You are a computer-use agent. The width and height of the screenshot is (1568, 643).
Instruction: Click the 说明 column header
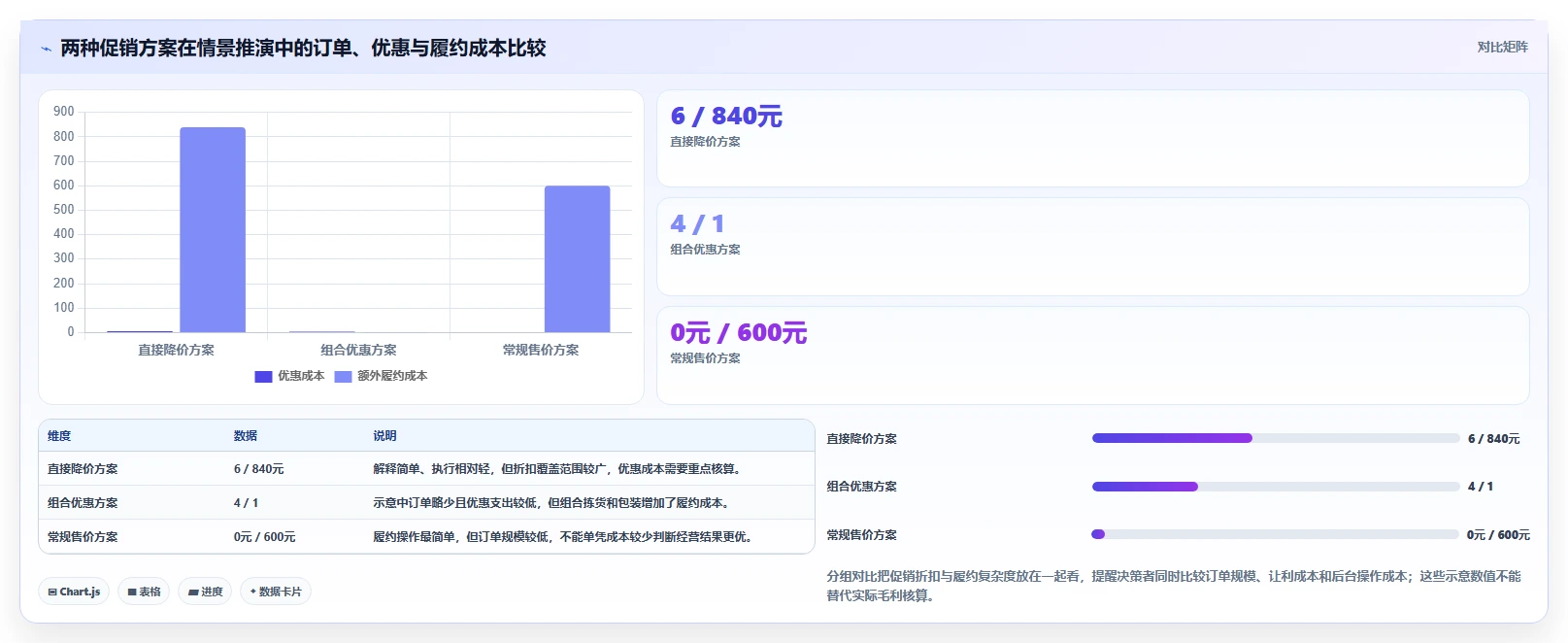coord(384,436)
